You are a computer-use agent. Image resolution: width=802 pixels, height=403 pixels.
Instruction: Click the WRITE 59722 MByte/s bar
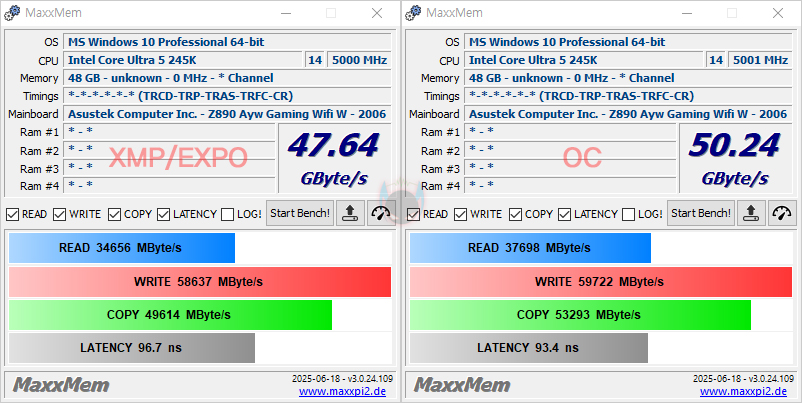[600, 282]
